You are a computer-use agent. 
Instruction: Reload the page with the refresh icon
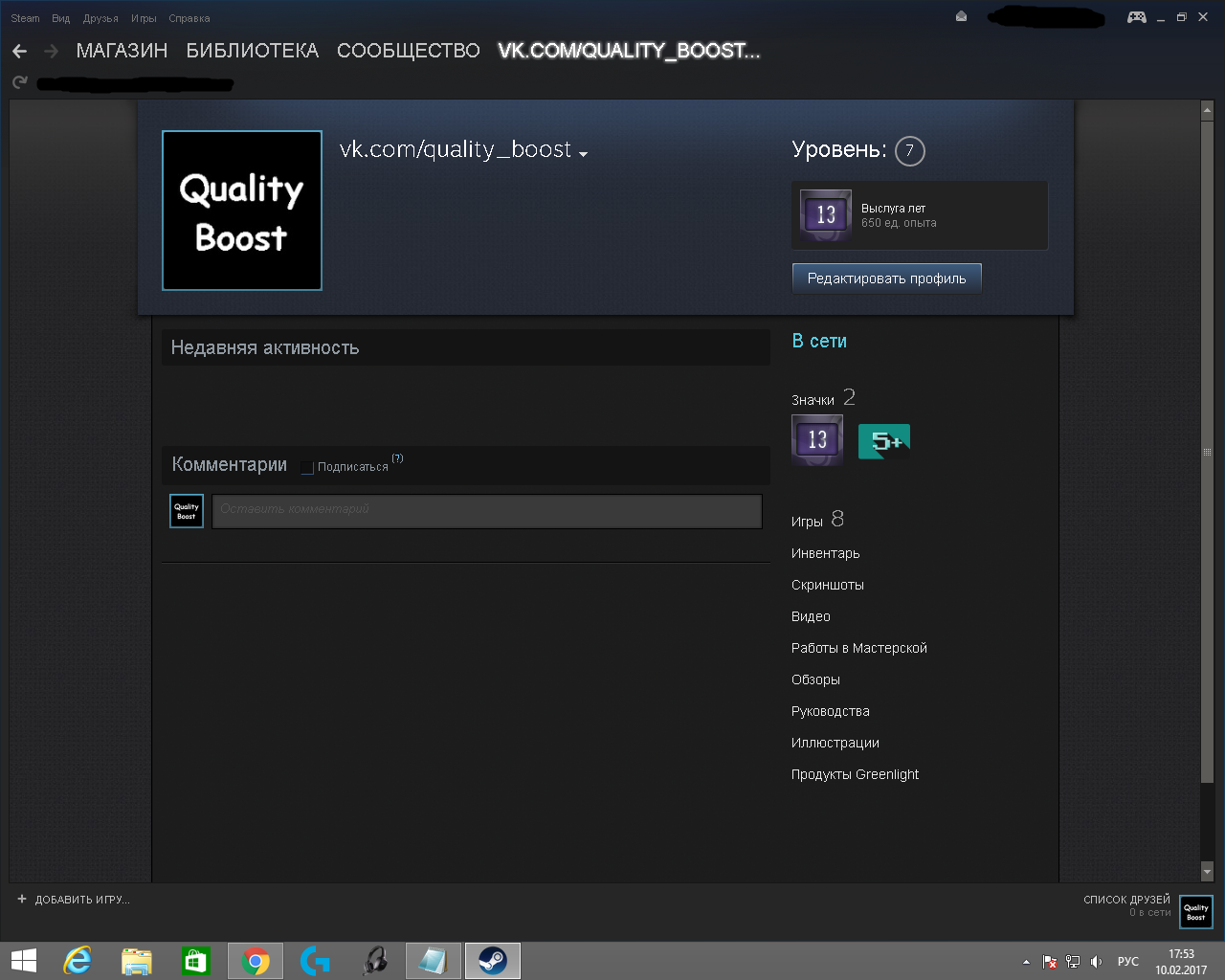pyautogui.click(x=19, y=83)
